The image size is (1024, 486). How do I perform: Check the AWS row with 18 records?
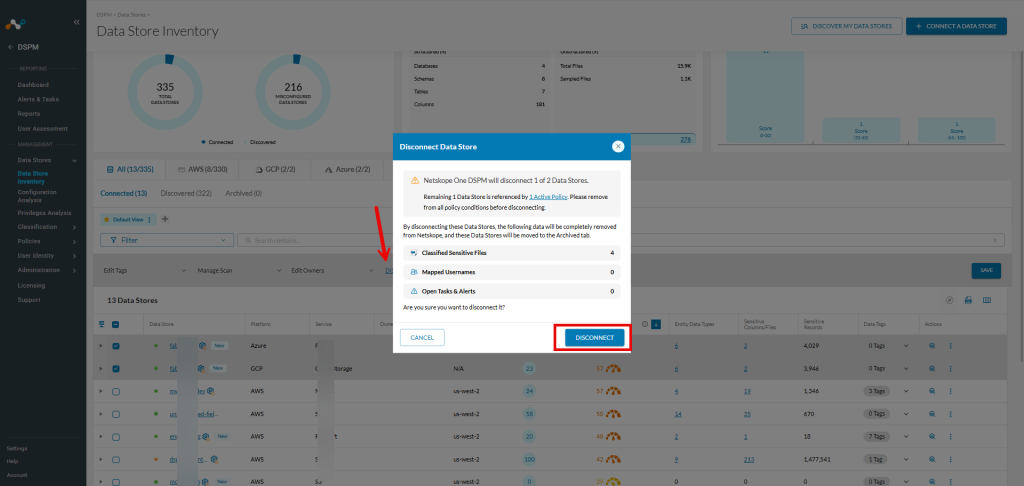click(x=116, y=436)
